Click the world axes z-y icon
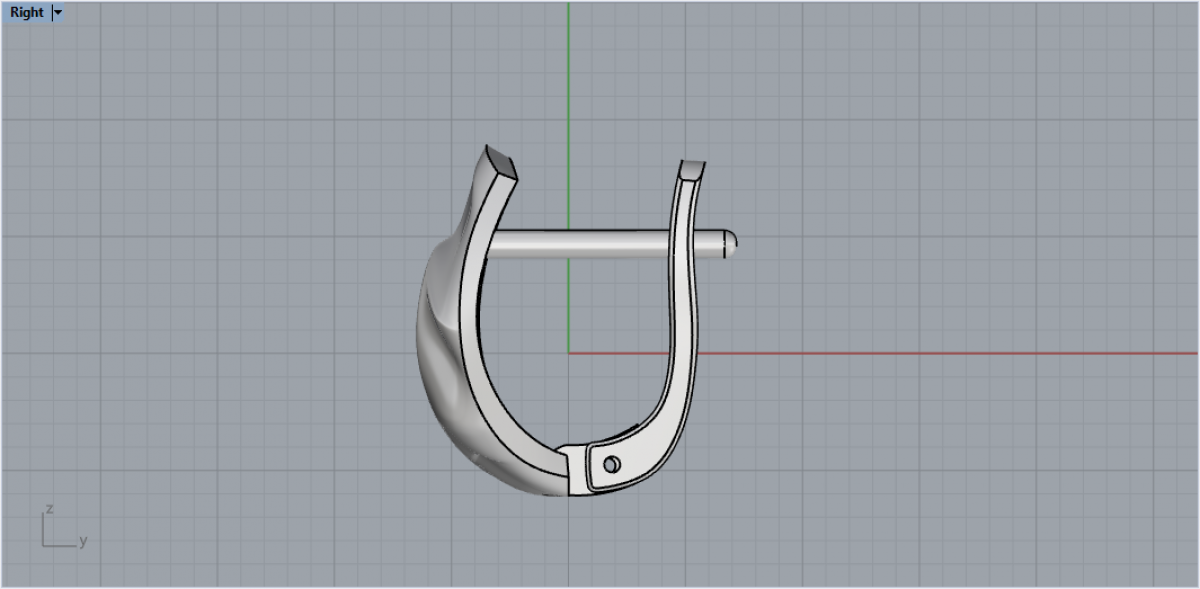Viewport: 1200px width, 589px height. coord(64,527)
